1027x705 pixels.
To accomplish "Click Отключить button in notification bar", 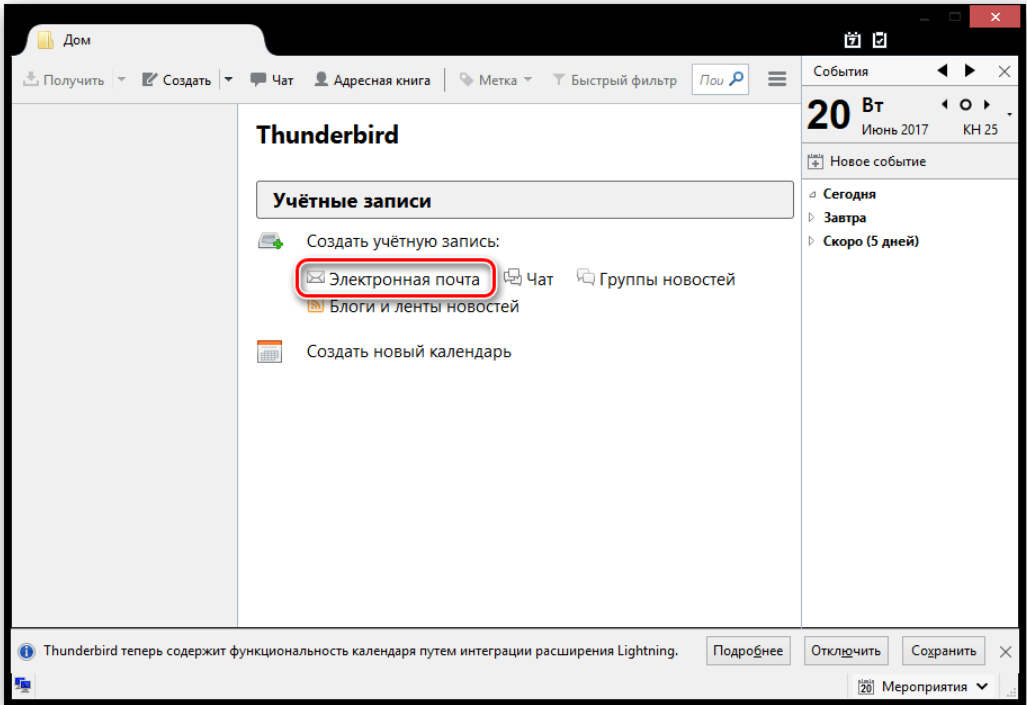I will click(x=845, y=651).
